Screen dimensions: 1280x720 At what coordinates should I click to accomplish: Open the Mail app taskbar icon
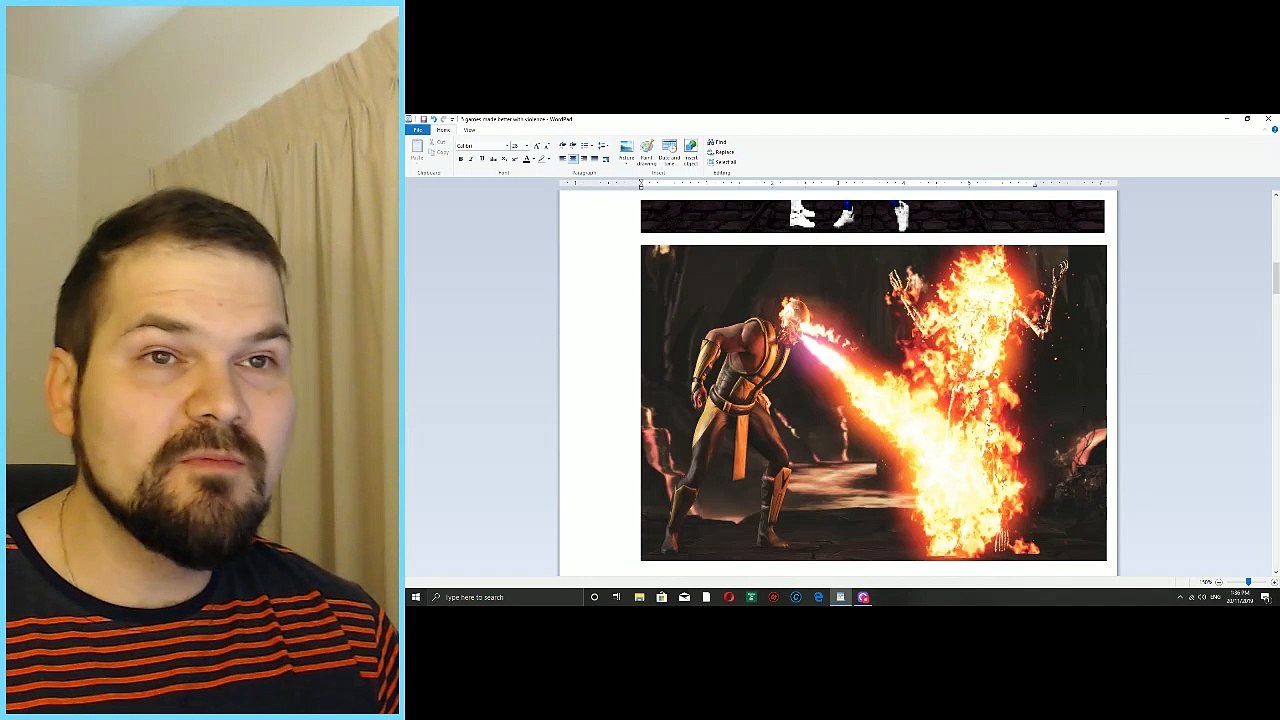[x=684, y=597]
